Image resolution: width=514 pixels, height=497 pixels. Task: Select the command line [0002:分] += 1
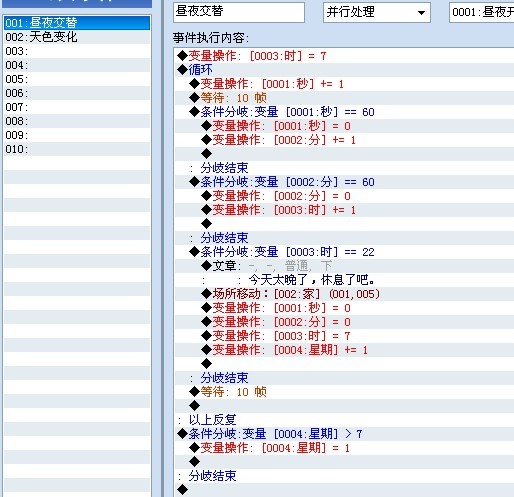click(344, 140)
